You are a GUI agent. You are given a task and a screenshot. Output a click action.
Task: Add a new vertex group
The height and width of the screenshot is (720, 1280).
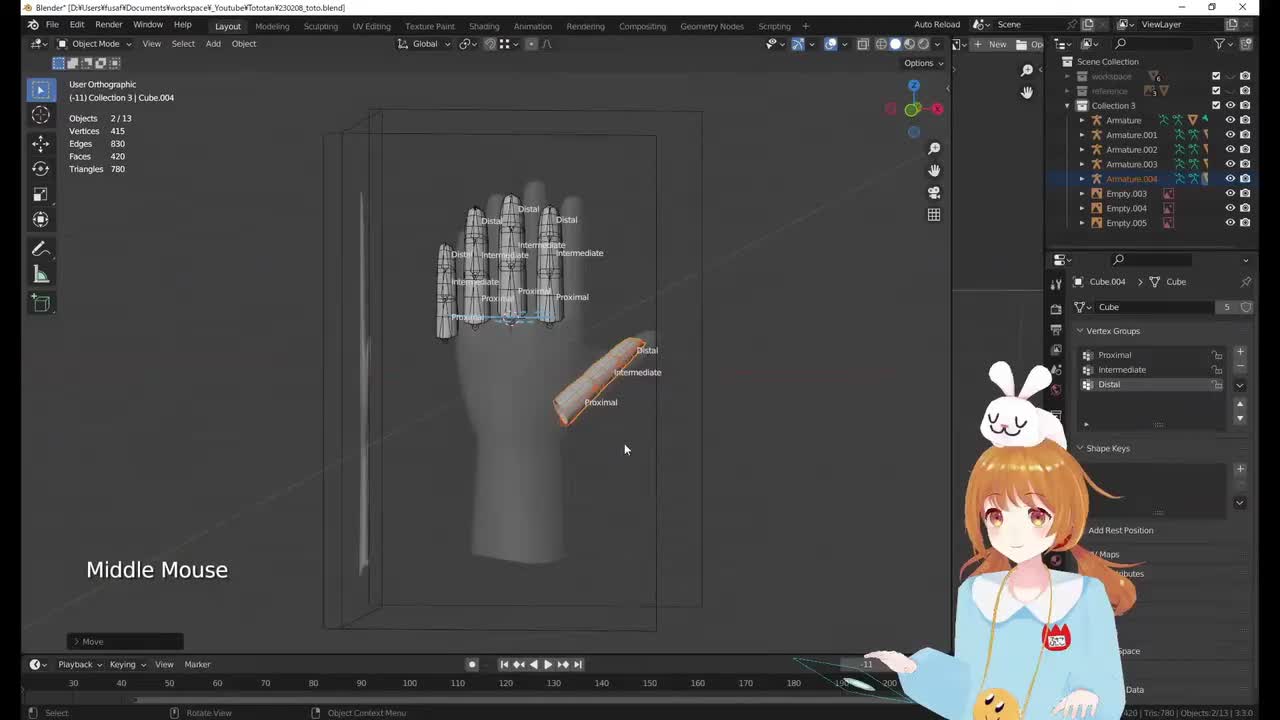[1240, 352]
